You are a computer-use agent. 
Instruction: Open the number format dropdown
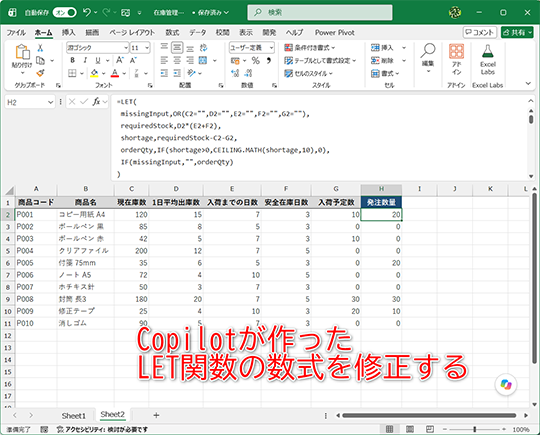click(x=271, y=48)
